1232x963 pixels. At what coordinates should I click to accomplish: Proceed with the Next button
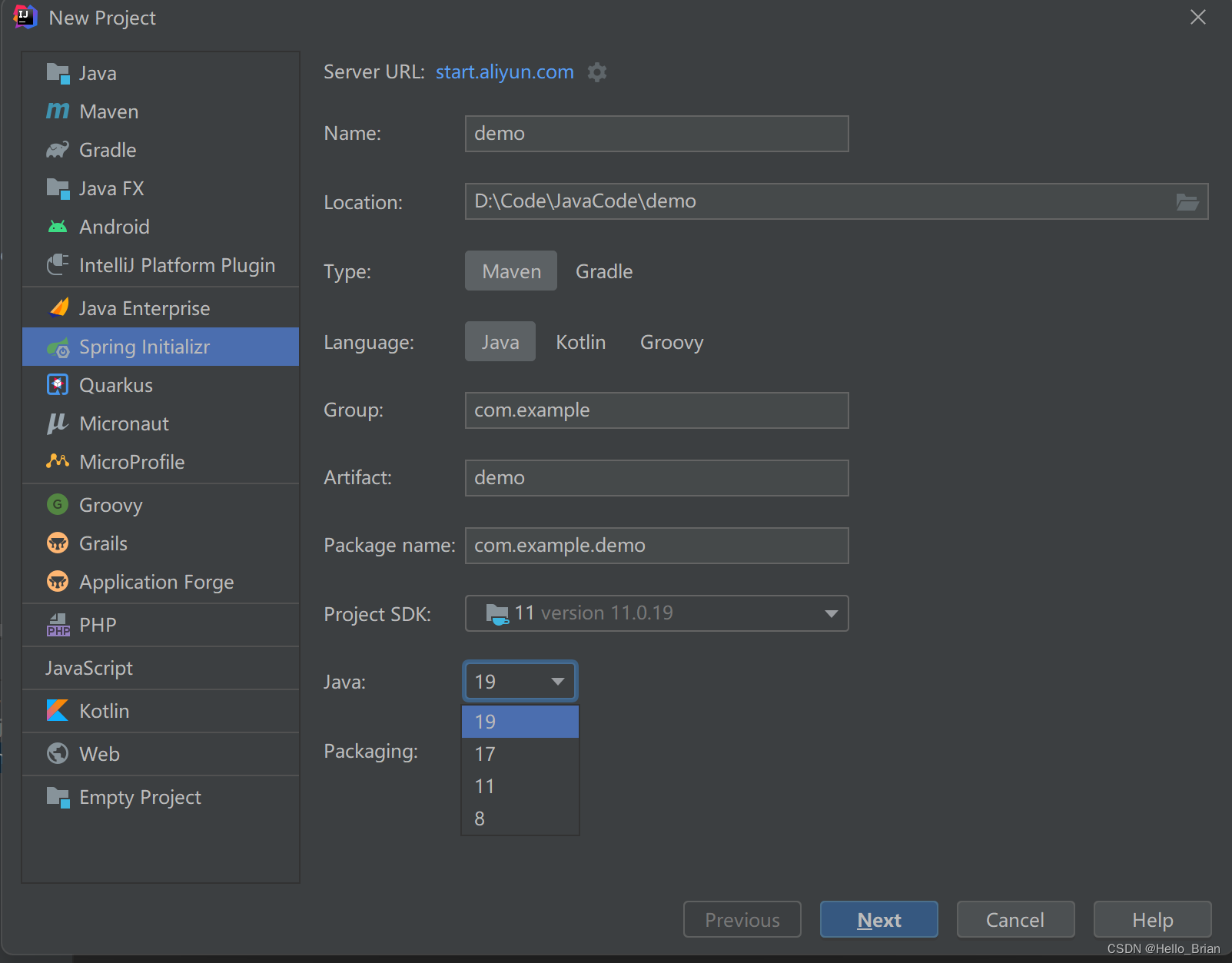coord(878,919)
